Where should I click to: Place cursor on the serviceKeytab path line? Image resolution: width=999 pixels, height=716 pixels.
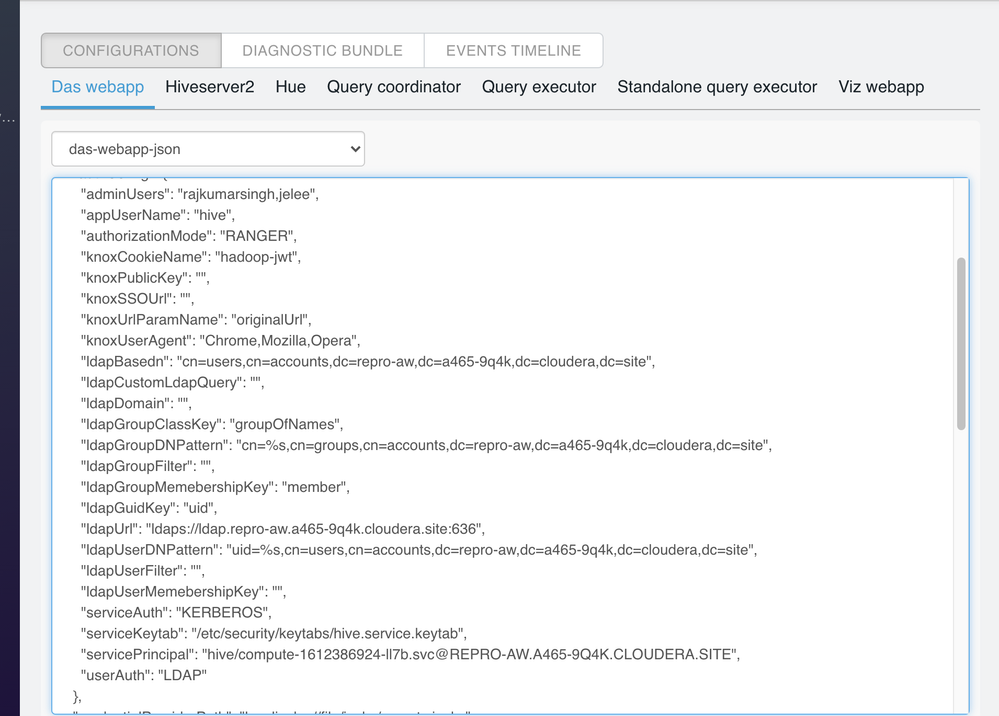[273, 633]
